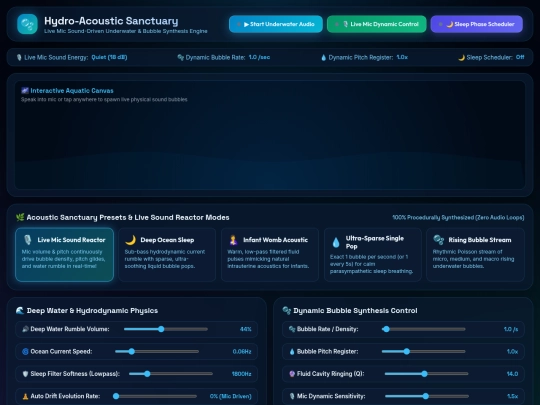Click the moon icon beside Sleep Scheduler status
This screenshot has width=540, height=405.
coord(461,58)
